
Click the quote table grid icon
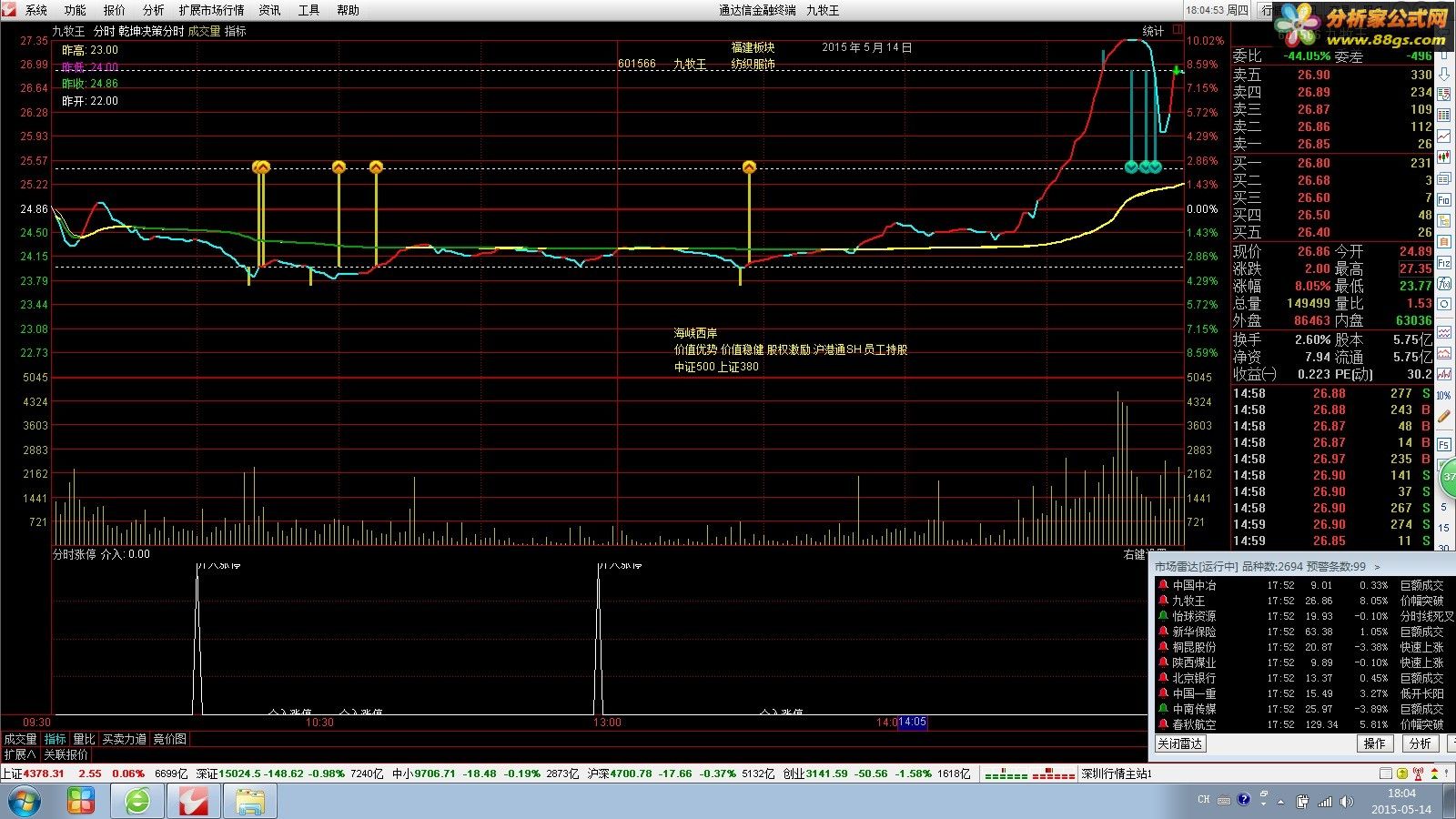1444,116
